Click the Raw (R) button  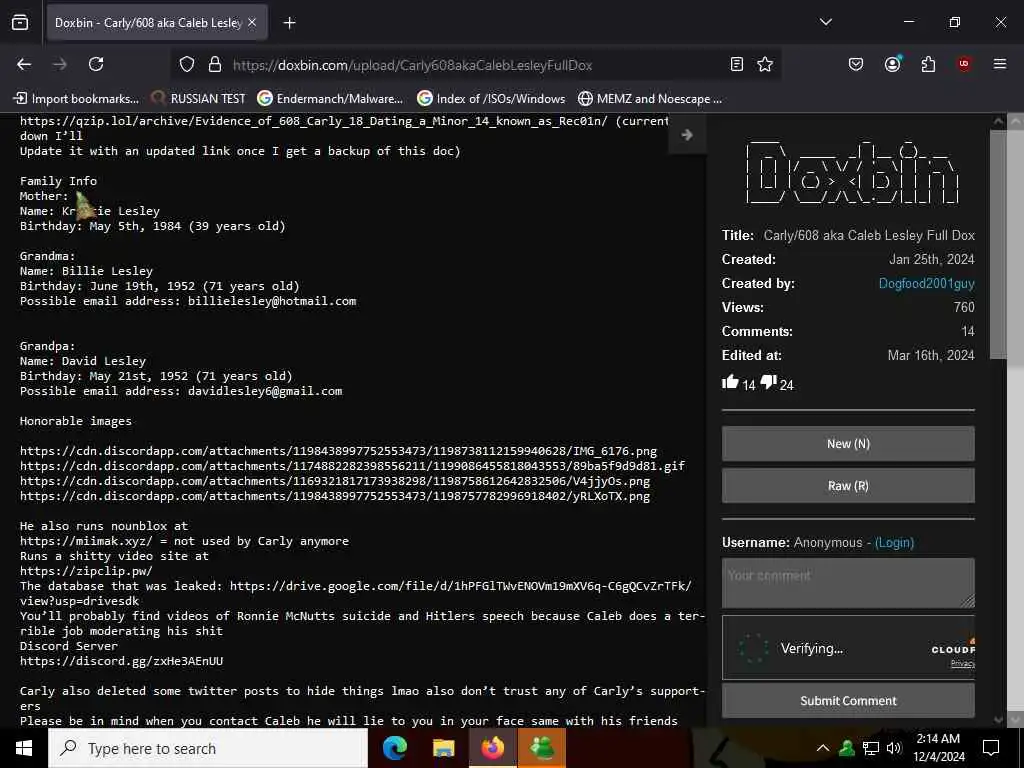tap(848, 486)
